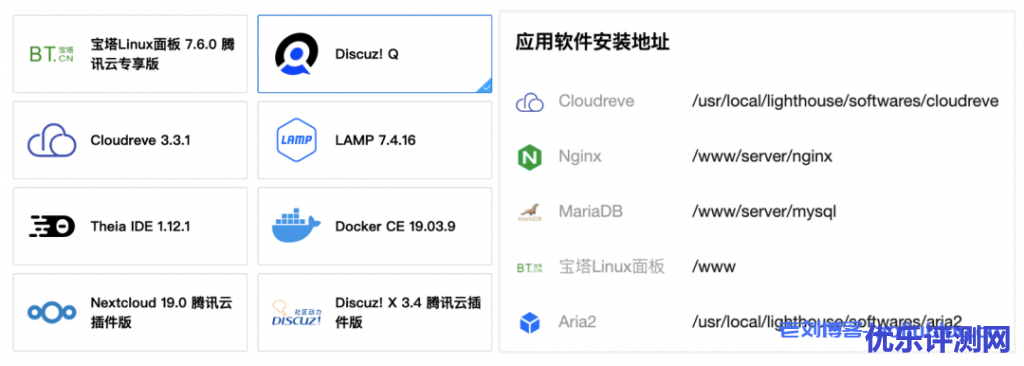This screenshot has height=366, width=1024.
Task: Choose the LAMP 7.4.16 image card
Action: [375, 140]
